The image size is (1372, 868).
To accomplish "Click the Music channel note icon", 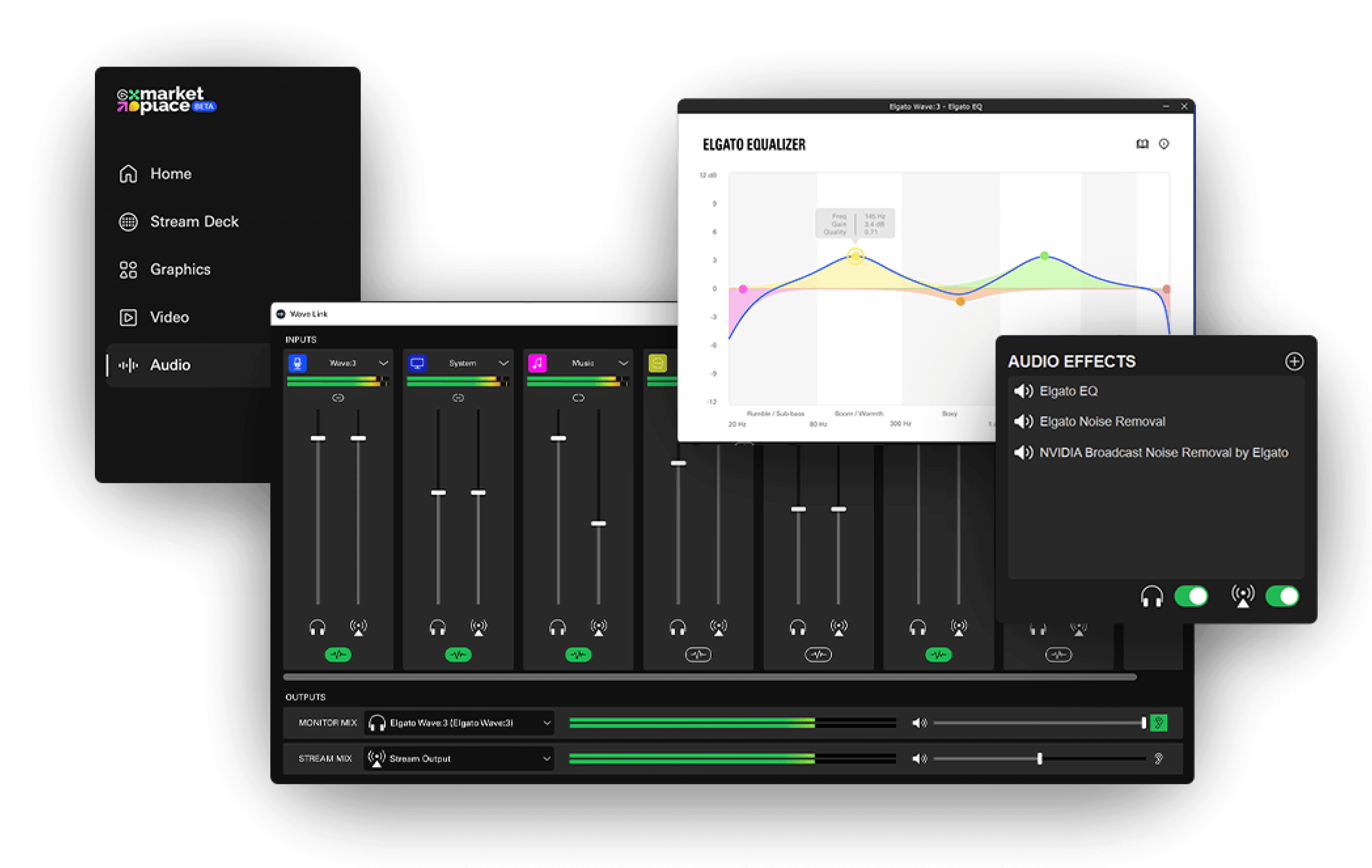I will [538, 363].
